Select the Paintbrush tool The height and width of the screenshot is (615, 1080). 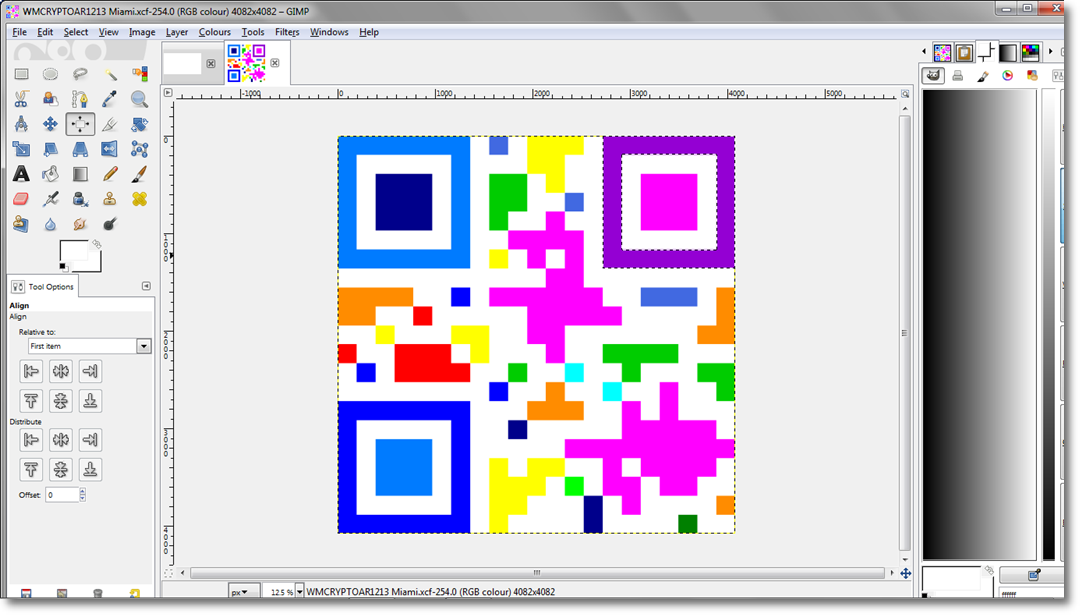(139, 174)
